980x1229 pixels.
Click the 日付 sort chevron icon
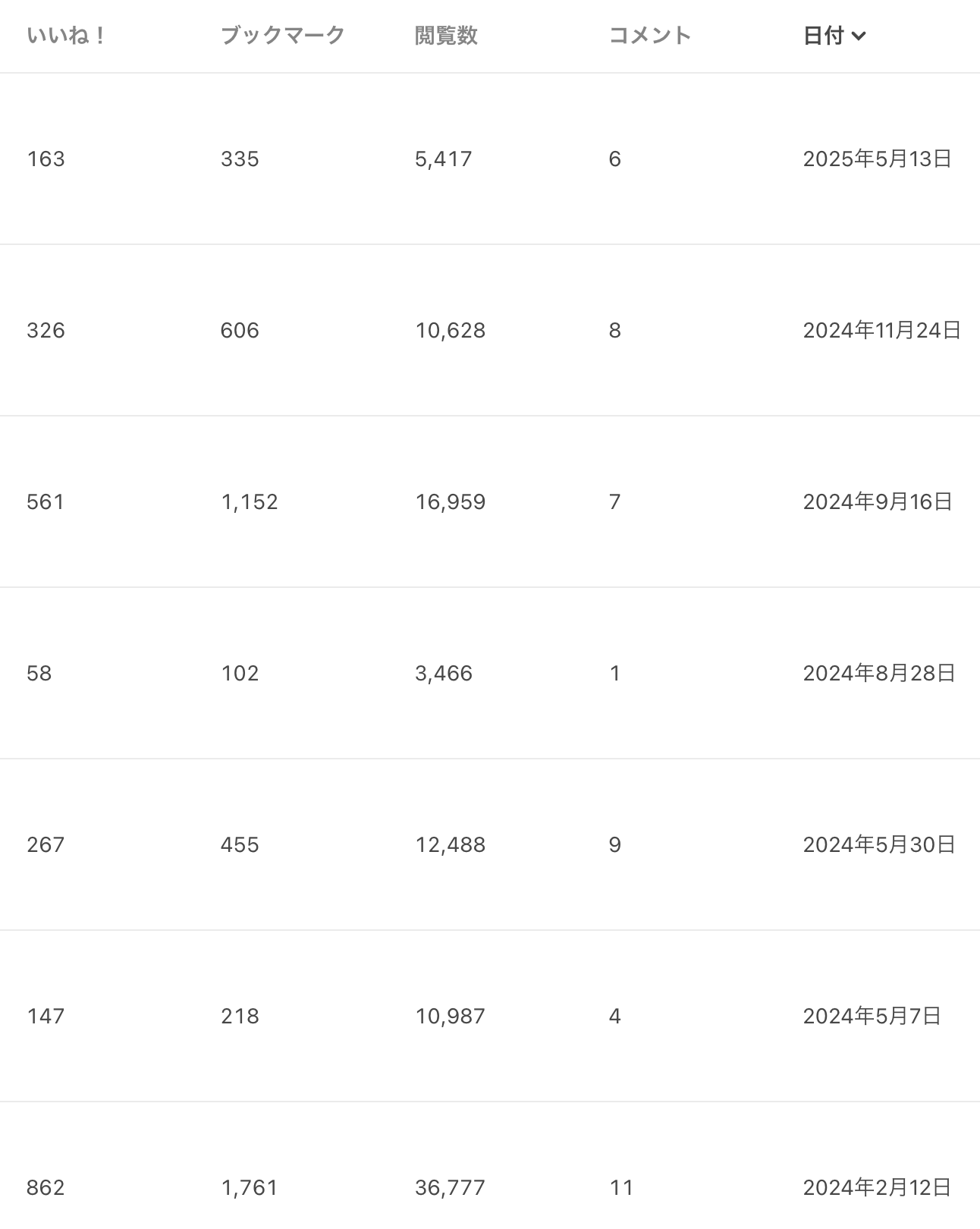coord(859,36)
